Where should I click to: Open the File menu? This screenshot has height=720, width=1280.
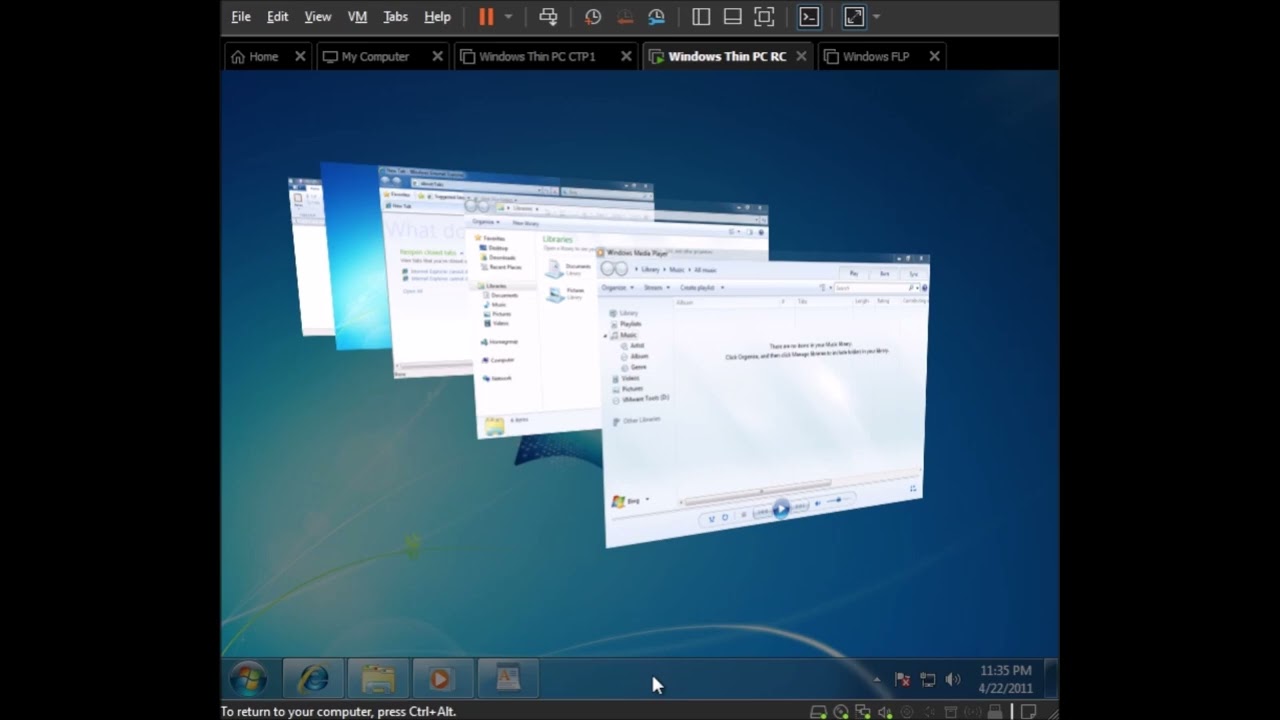241,17
